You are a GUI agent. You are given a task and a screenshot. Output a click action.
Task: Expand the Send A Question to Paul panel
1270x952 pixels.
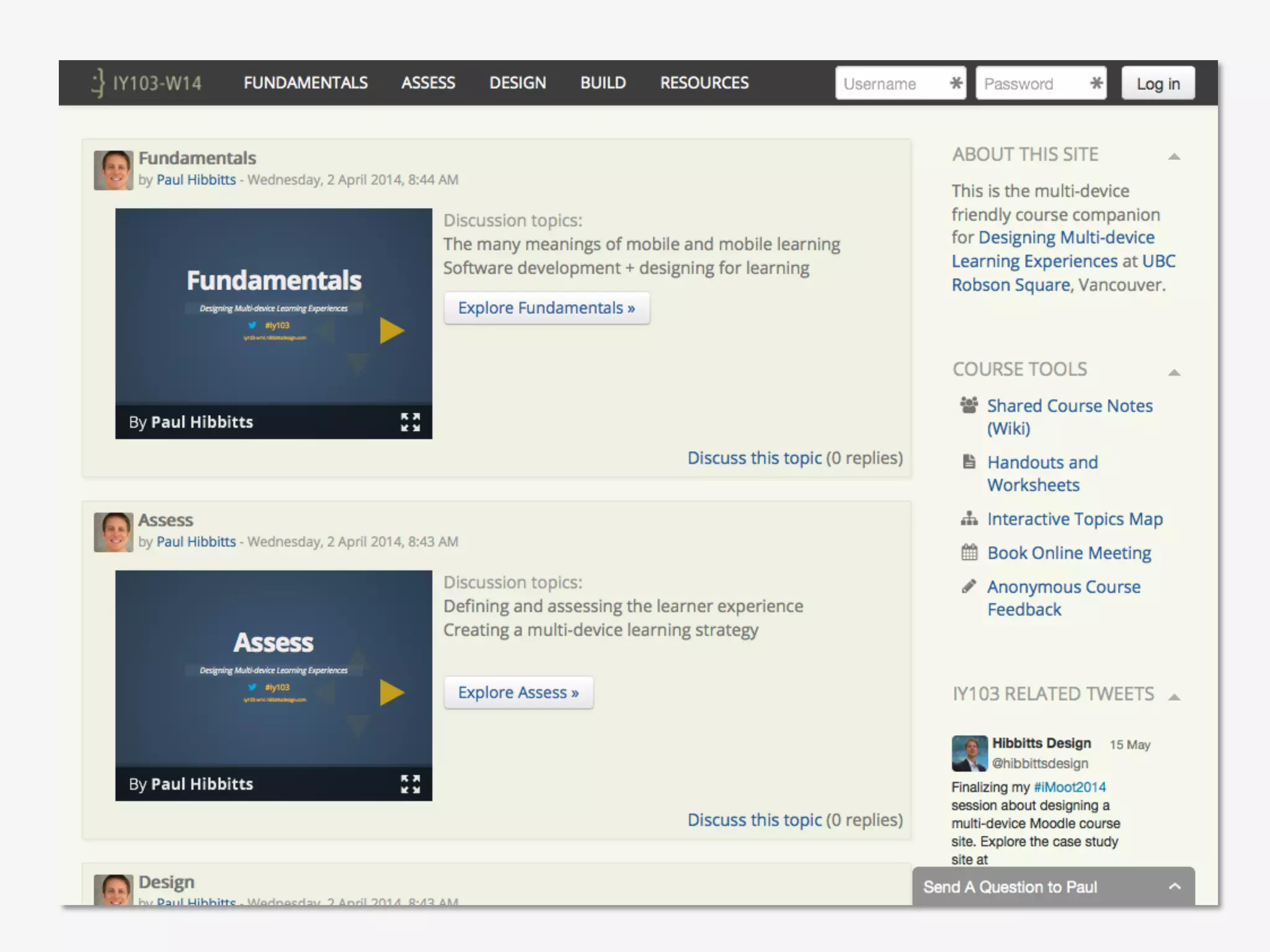[x=1175, y=887]
